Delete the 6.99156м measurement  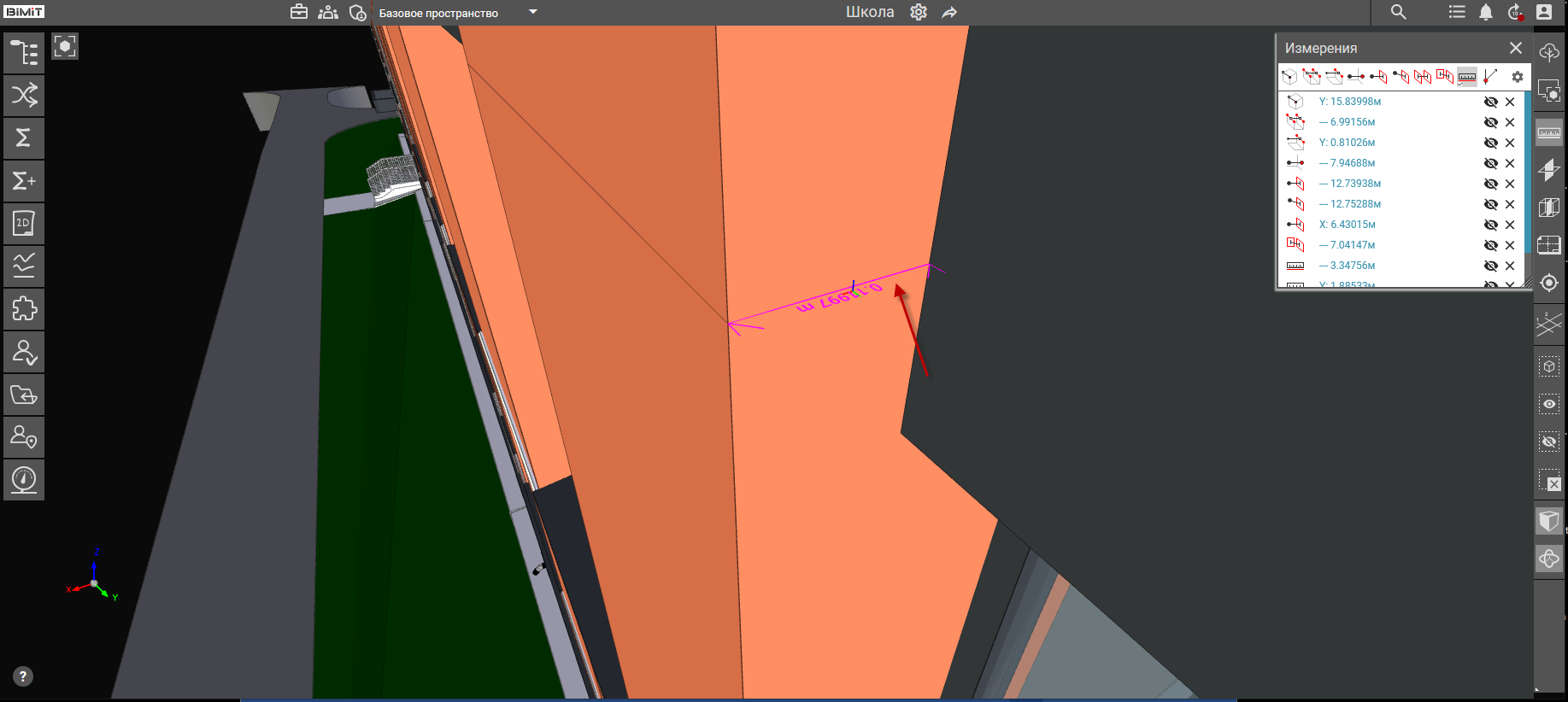pos(1510,122)
